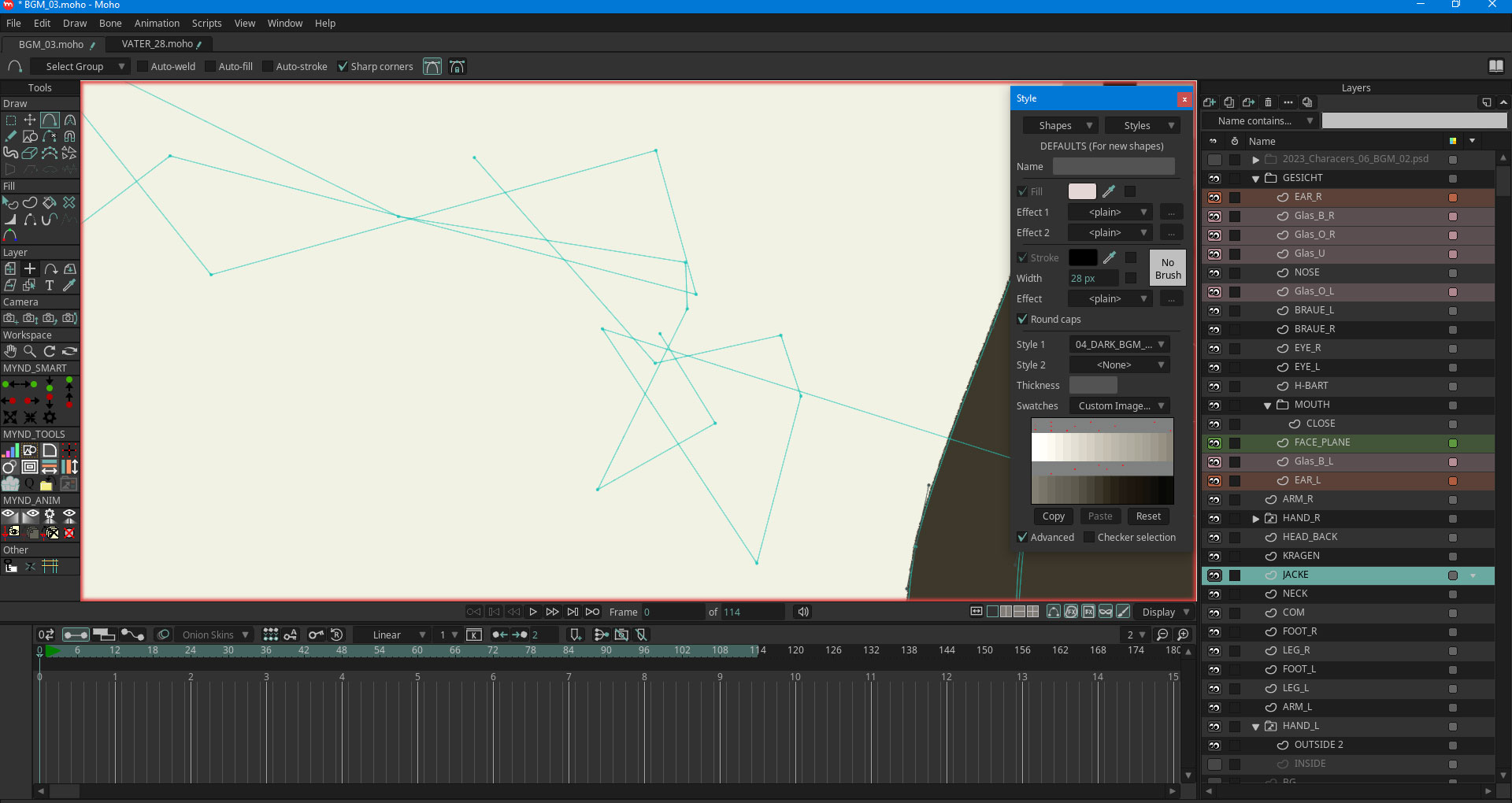The image size is (1512, 803).
Task: Collapse the MOUTH group layer
Action: tap(1268, 405)
